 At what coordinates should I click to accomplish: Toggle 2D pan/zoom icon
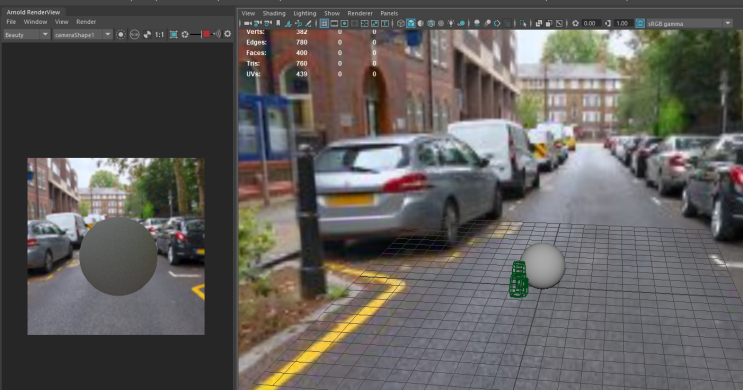298,23
